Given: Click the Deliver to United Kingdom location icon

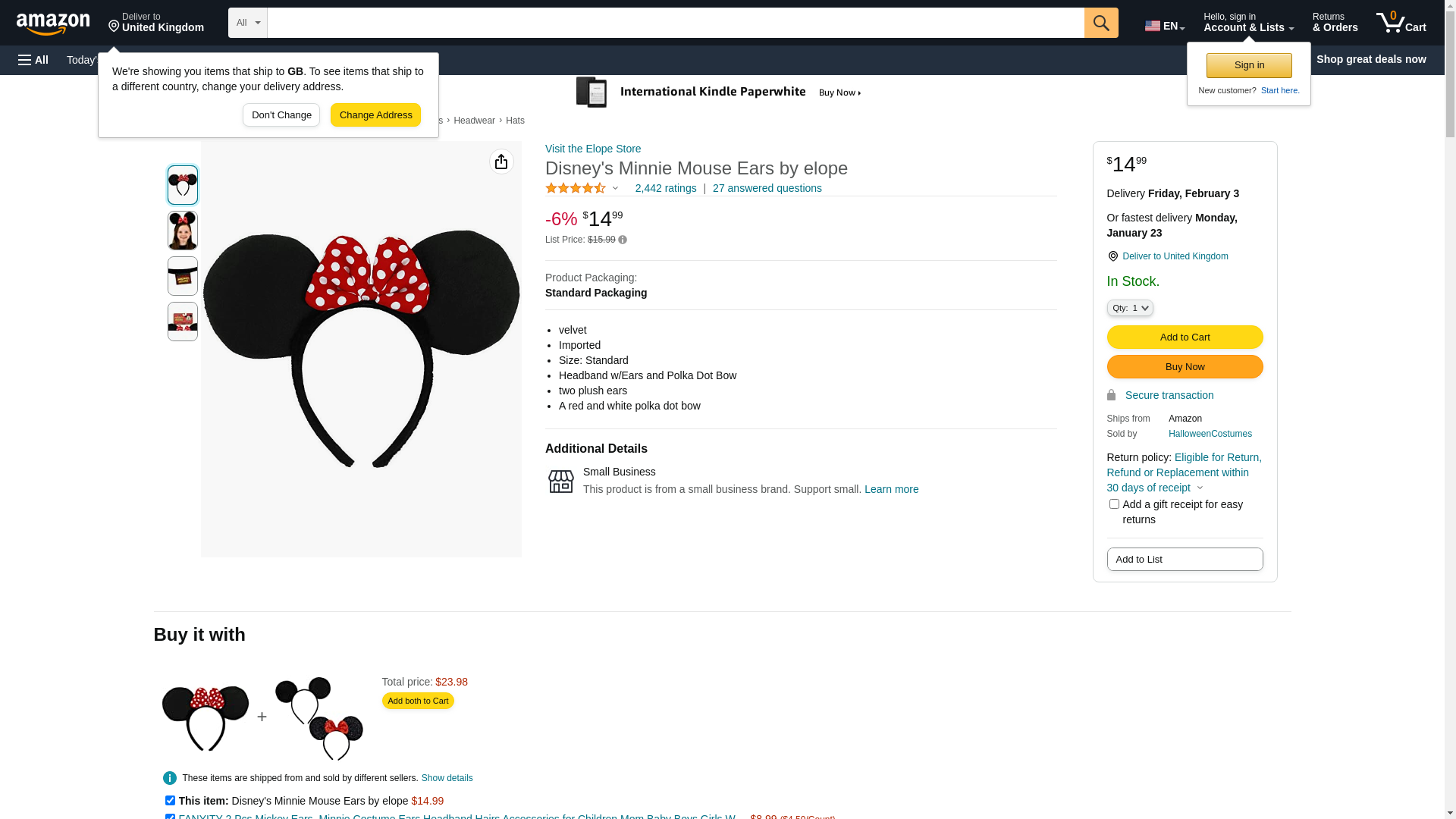Looking at the screenshot, I should [x=1112, y=256].
